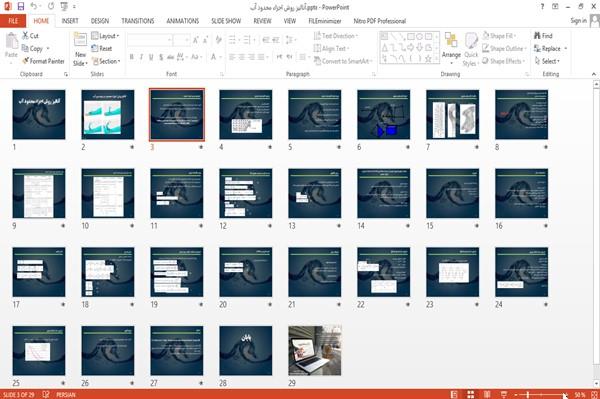The height and width of the screenshot is (399, 600).
Task: Click the 50% zoom level
Action: pyautogui.click(x=580, y=394)
